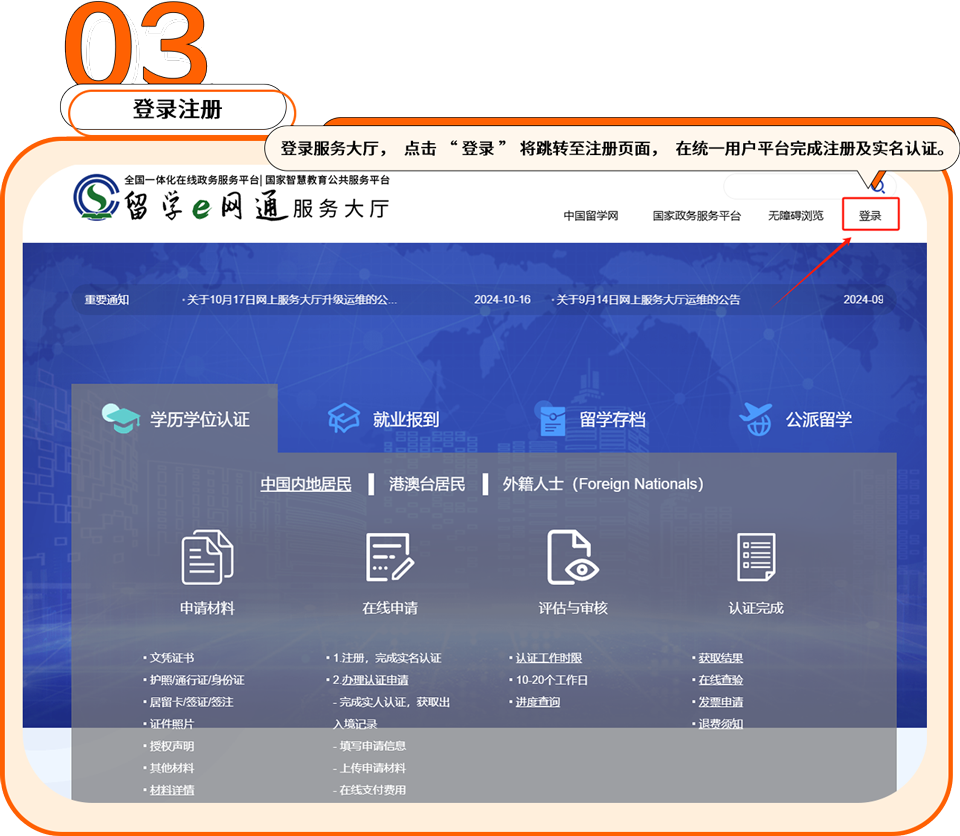960x836 pixels.
Task: Select 外籍人士 (Foreign Nationals) category
Action: click(603, 484)
